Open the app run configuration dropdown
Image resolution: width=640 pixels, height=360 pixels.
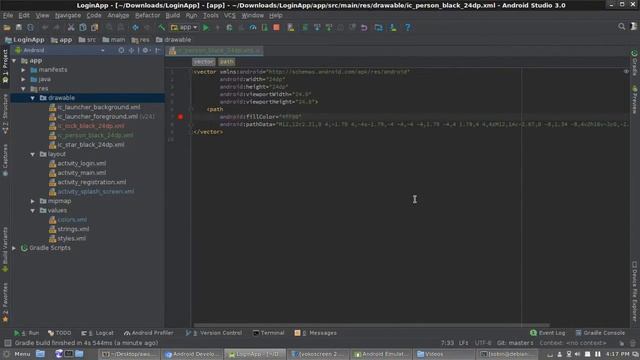(184, 27)
